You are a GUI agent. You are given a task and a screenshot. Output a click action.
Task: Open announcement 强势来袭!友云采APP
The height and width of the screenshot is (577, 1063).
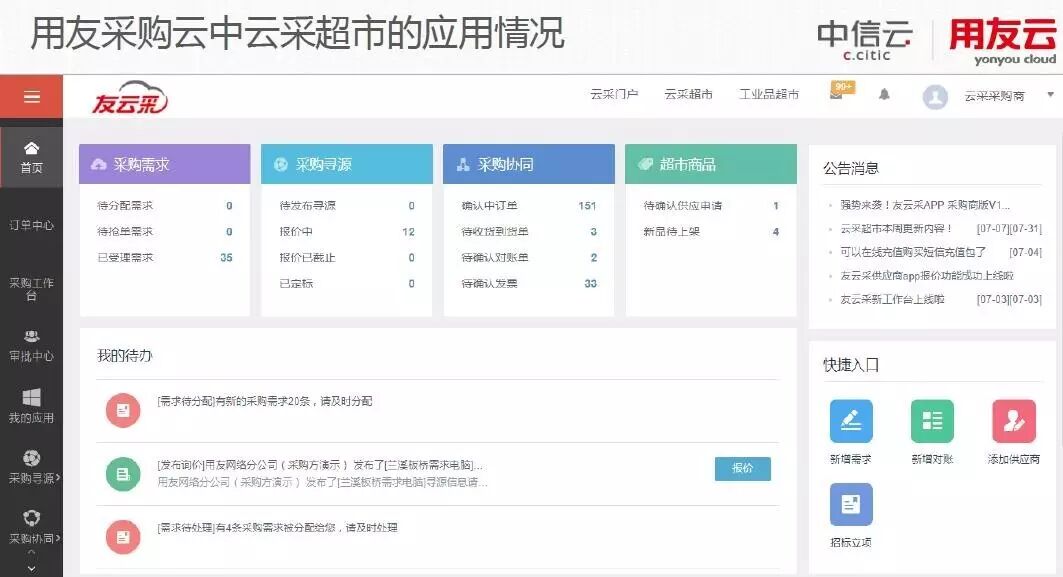tap(925, 205)
